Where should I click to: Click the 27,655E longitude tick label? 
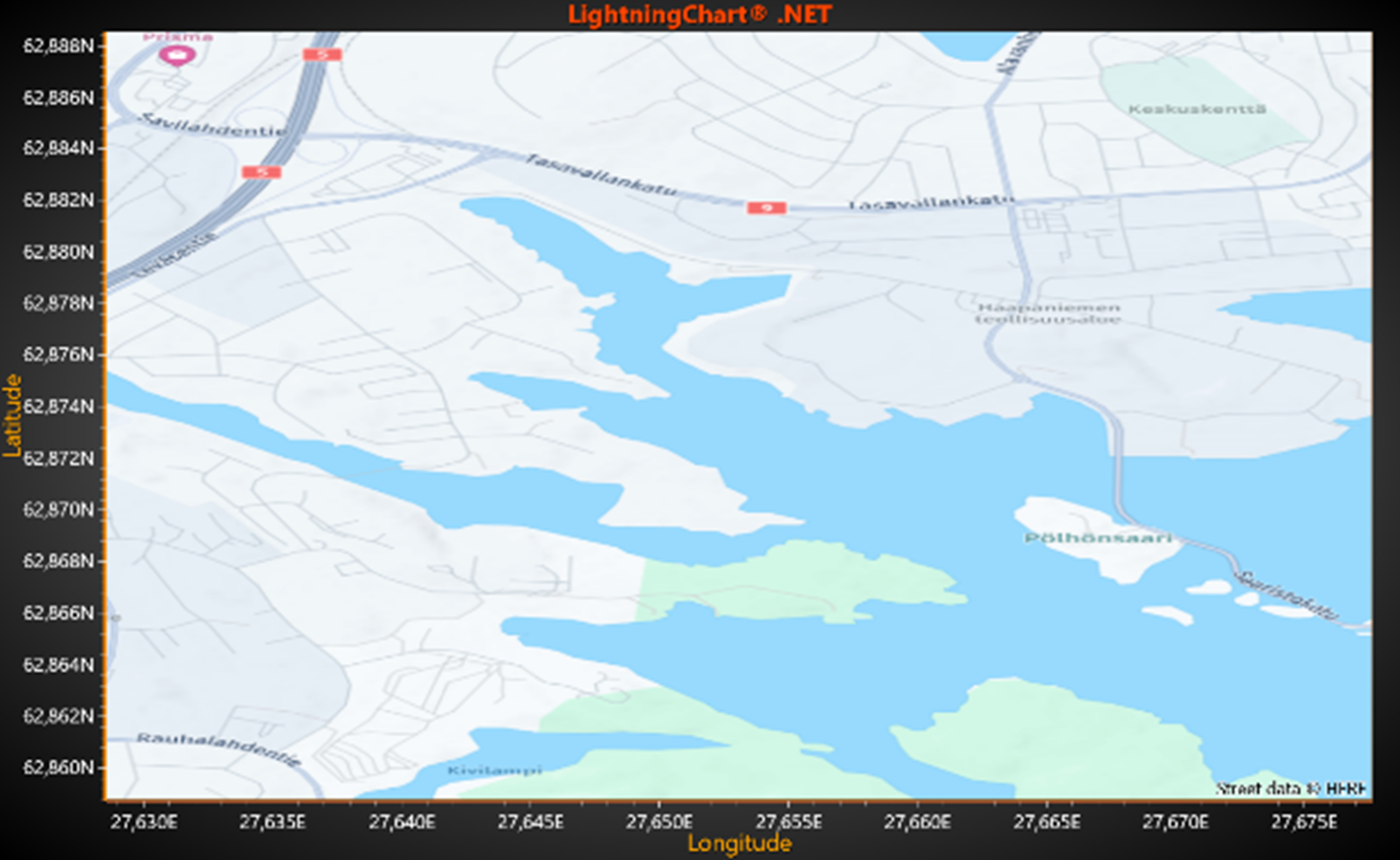[789, 821]
